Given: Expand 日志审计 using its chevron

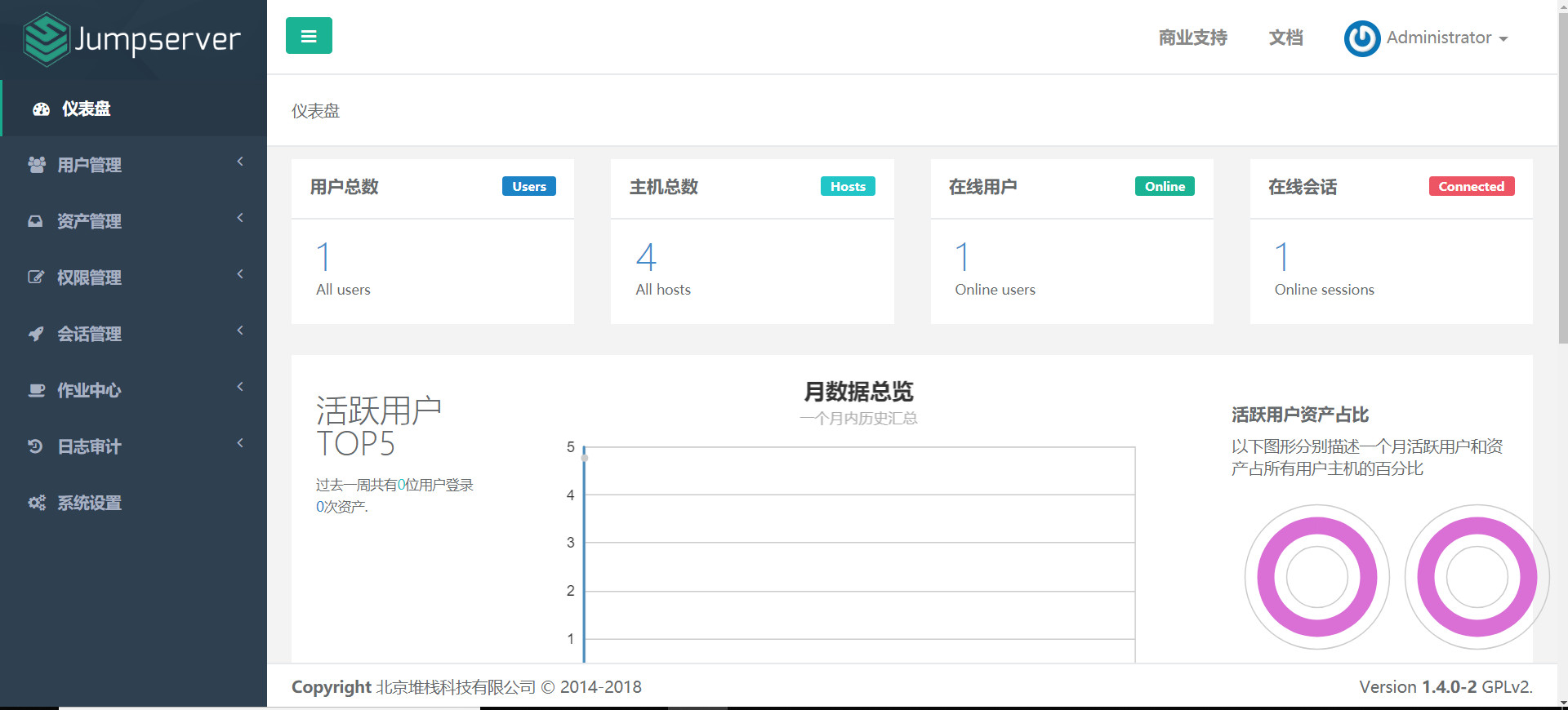Looking at the screenshot, I should pos(240,443).
